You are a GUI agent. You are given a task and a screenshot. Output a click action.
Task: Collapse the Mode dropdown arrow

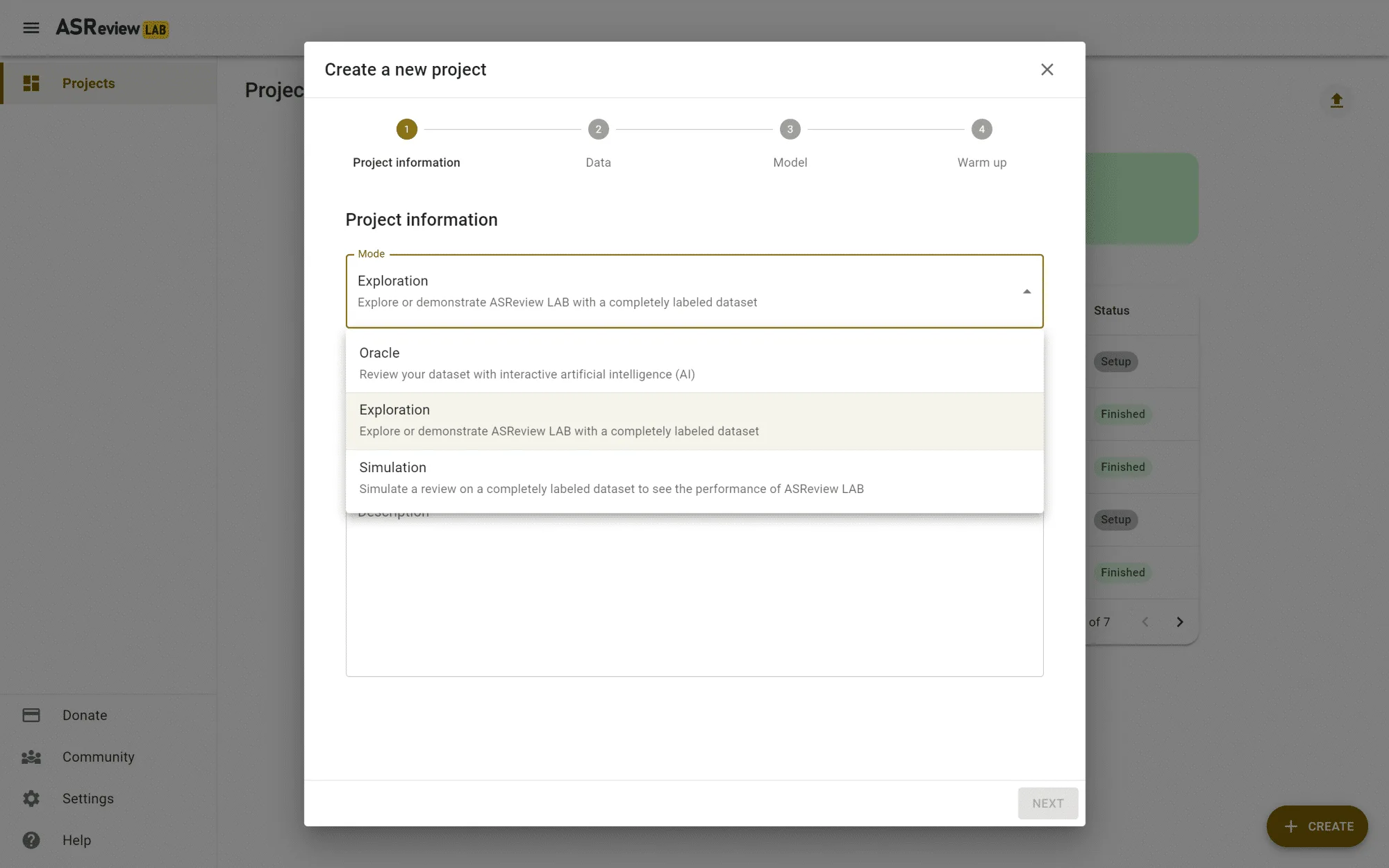(1026, 292)
